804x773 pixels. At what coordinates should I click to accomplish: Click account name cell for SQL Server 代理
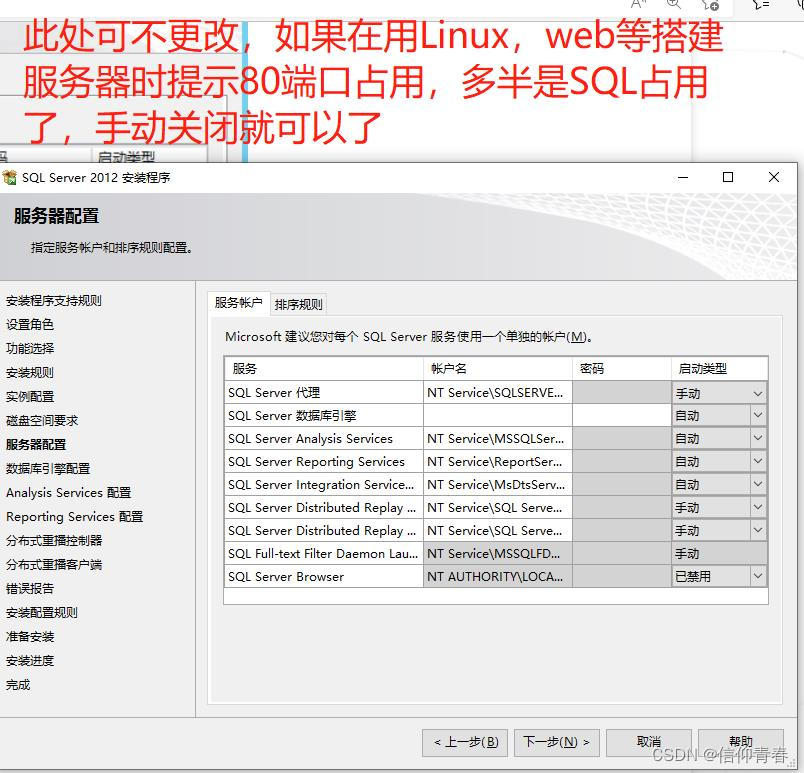point(497,393)
